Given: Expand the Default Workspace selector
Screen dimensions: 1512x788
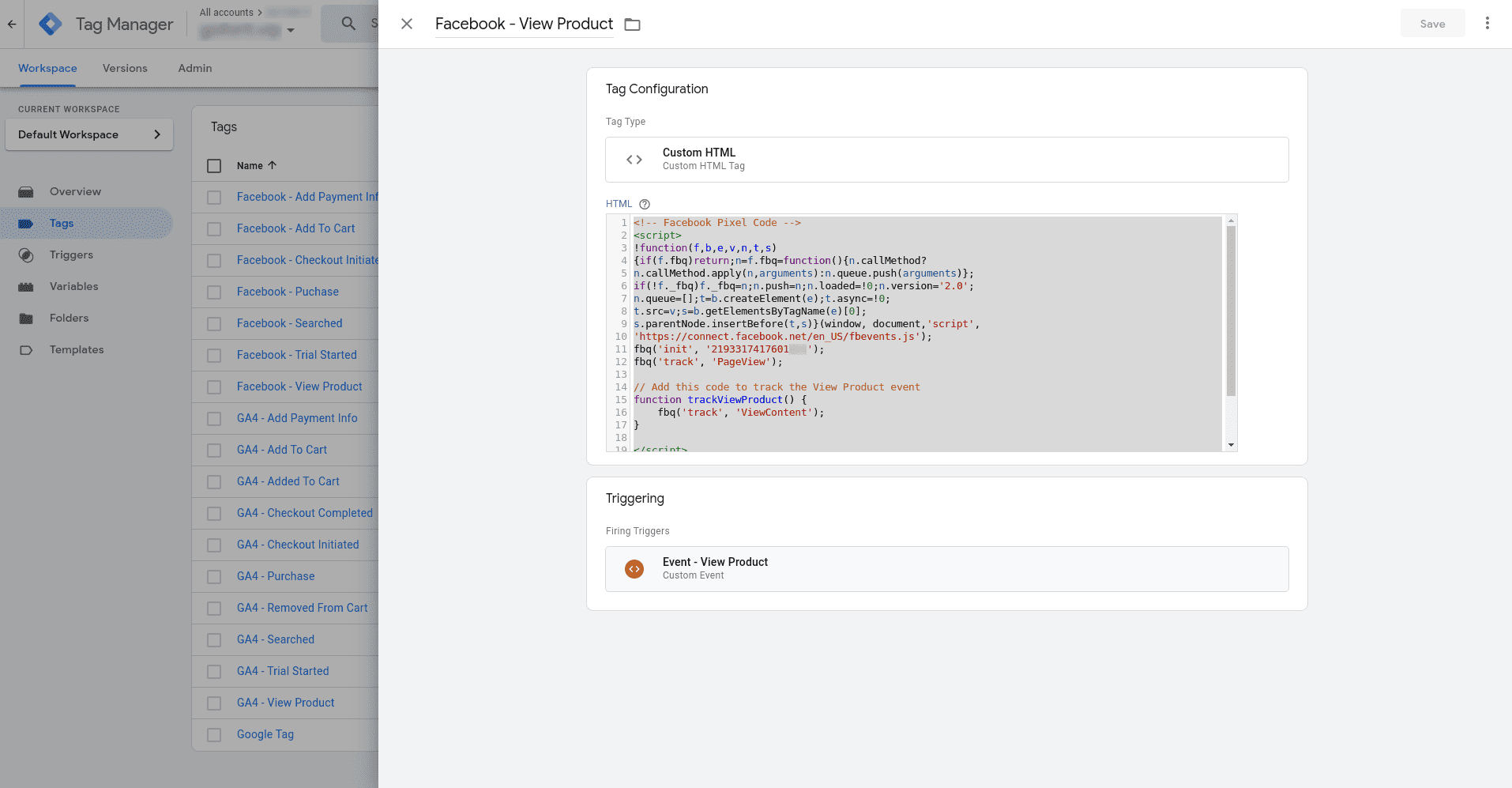Looking at the screenshot, I should click(x=89, y=134).
